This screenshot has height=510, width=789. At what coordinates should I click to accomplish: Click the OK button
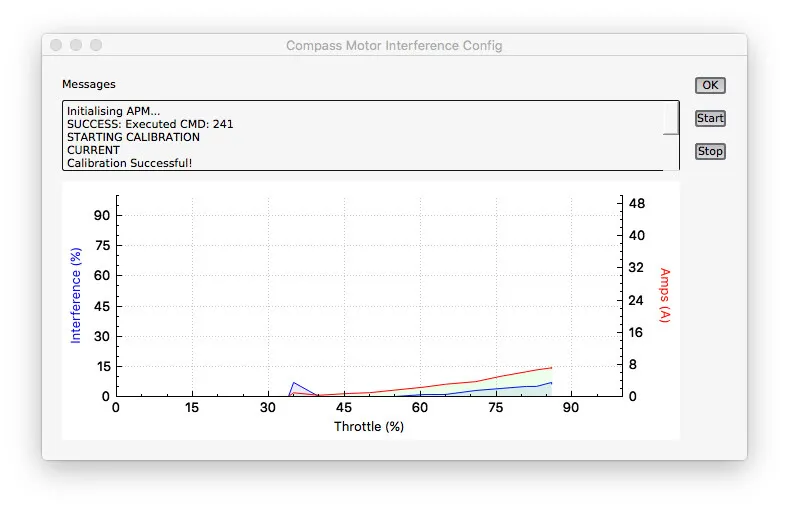point(710,85)
